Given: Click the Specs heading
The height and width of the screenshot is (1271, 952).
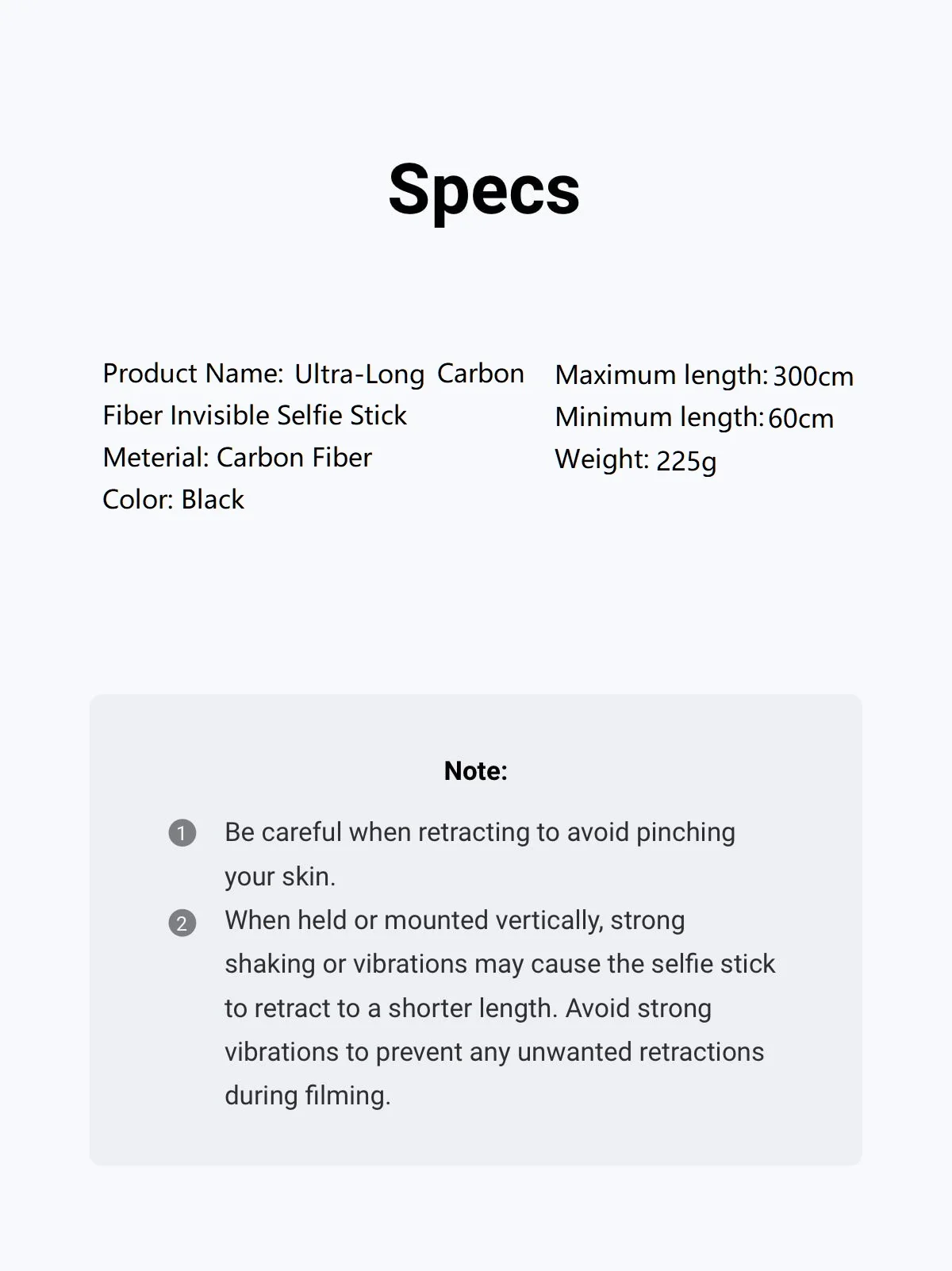Looking at the screenshot, I should pos(484,190).
